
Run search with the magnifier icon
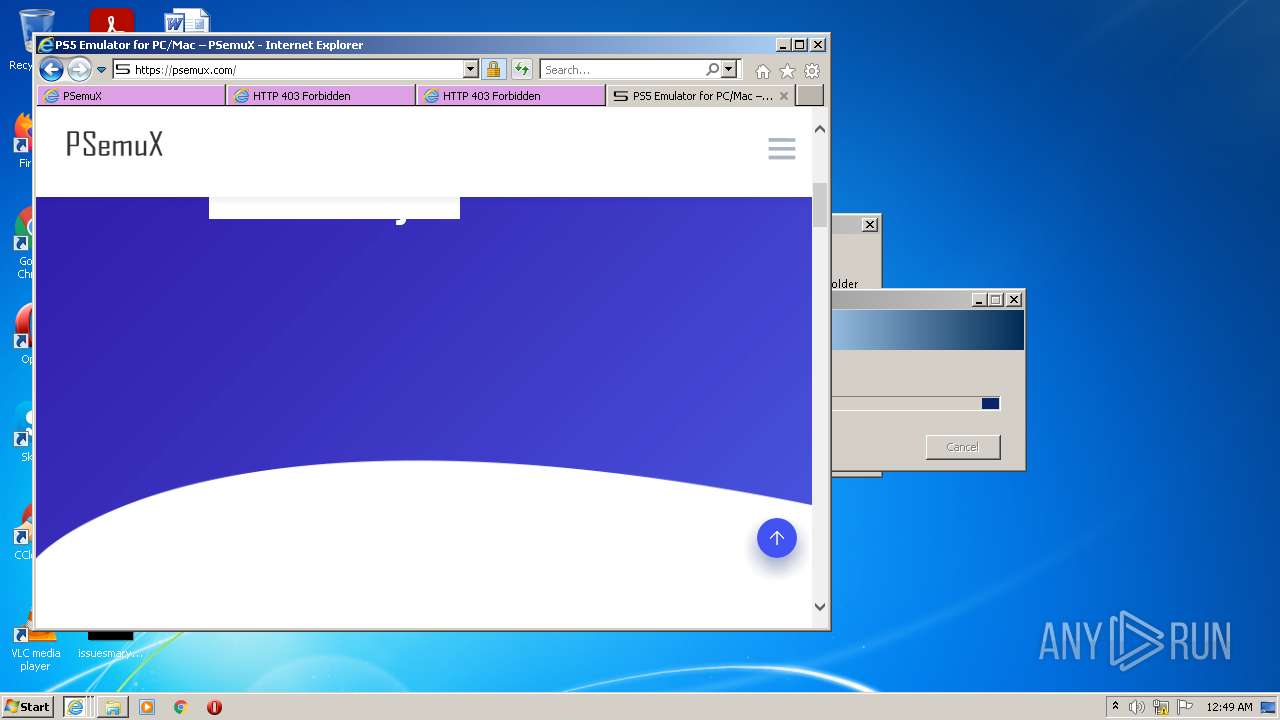tap(712, 70)
